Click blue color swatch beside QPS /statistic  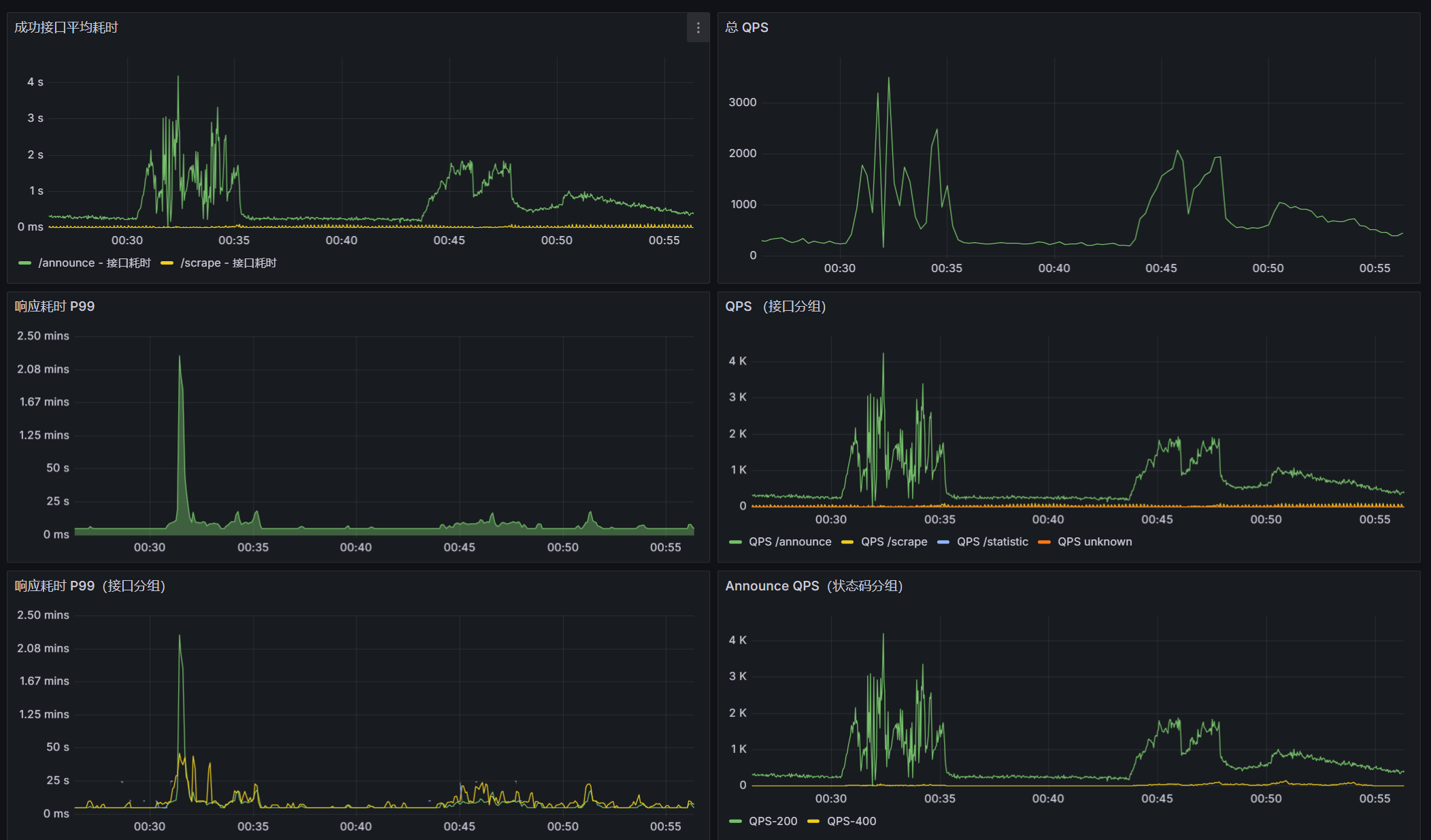click(943, 542)
